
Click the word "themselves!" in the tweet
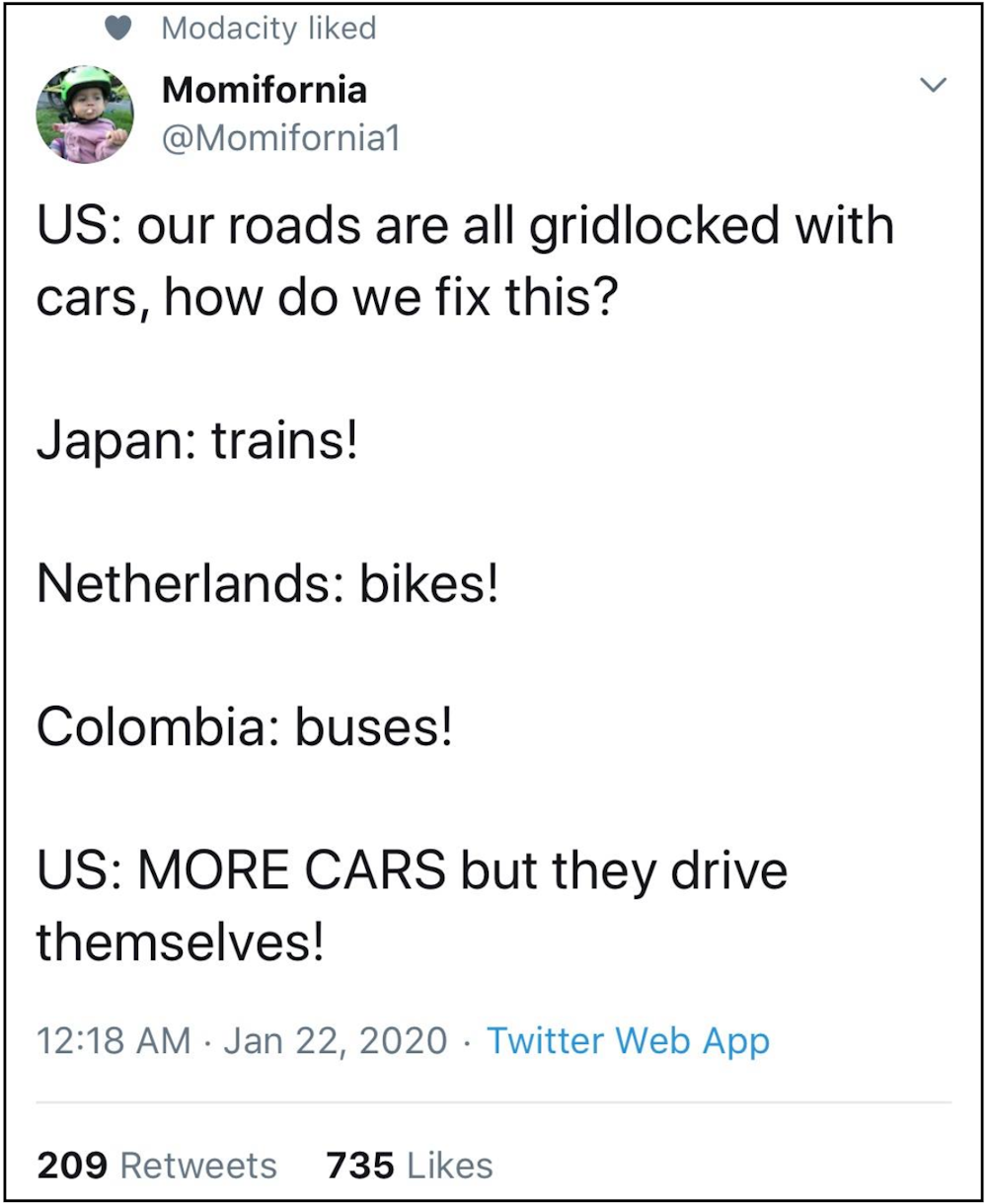(181, 943)
